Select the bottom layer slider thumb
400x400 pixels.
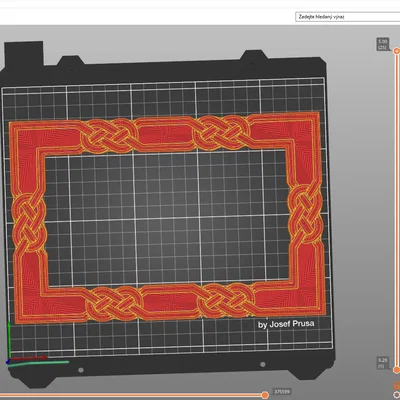pyautogui.click(x=396, y=370)
